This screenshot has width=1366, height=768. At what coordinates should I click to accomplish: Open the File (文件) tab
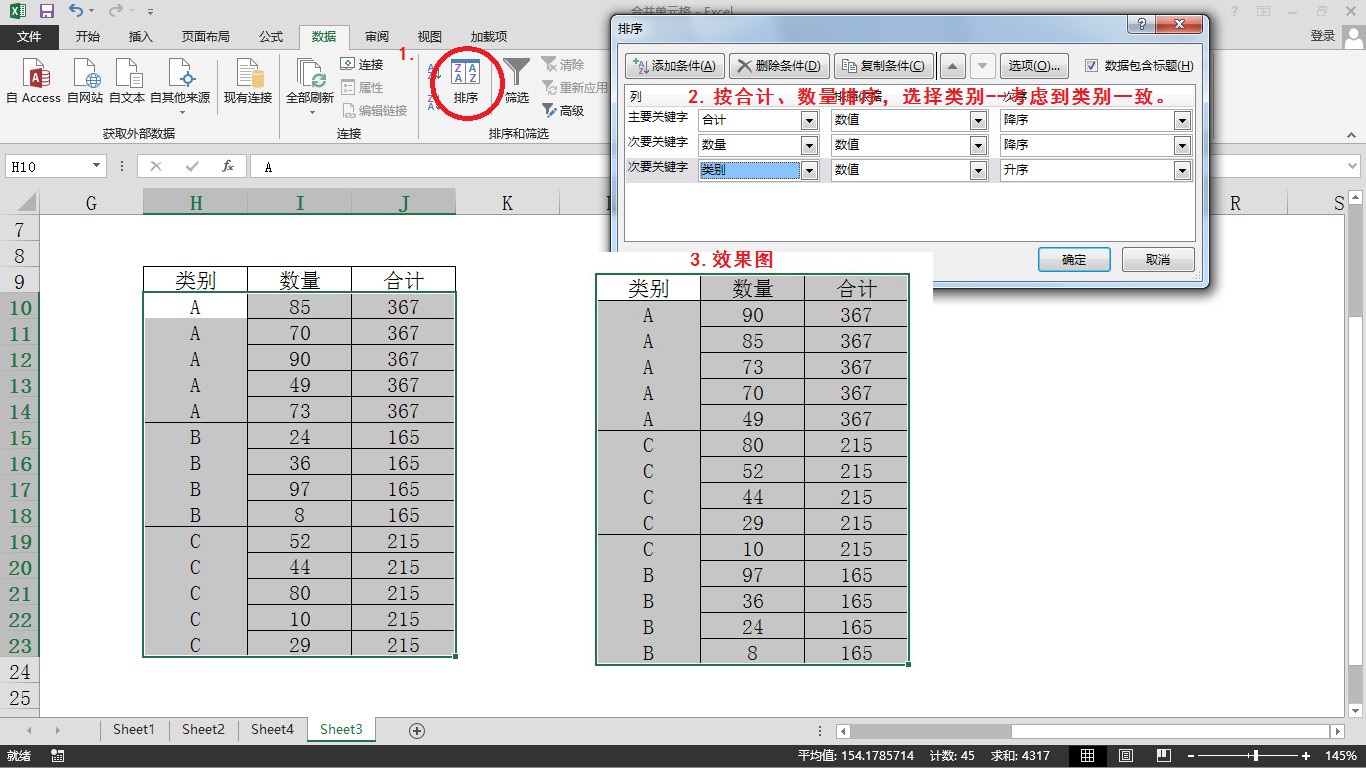pyautogui.click(x=30, y=37)
